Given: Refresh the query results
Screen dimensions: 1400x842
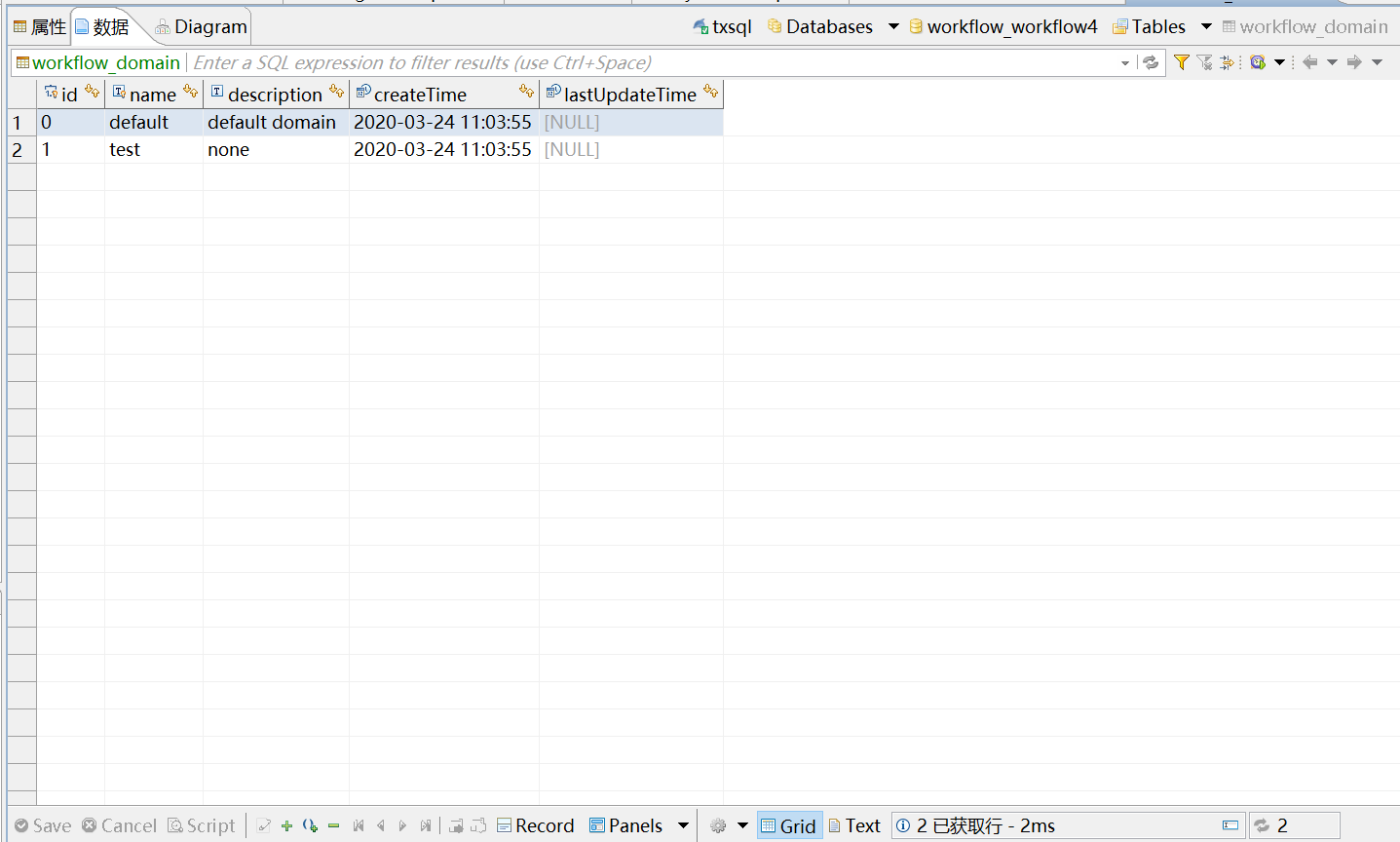Looking at the screenshot, I should tap(1153, 62).
